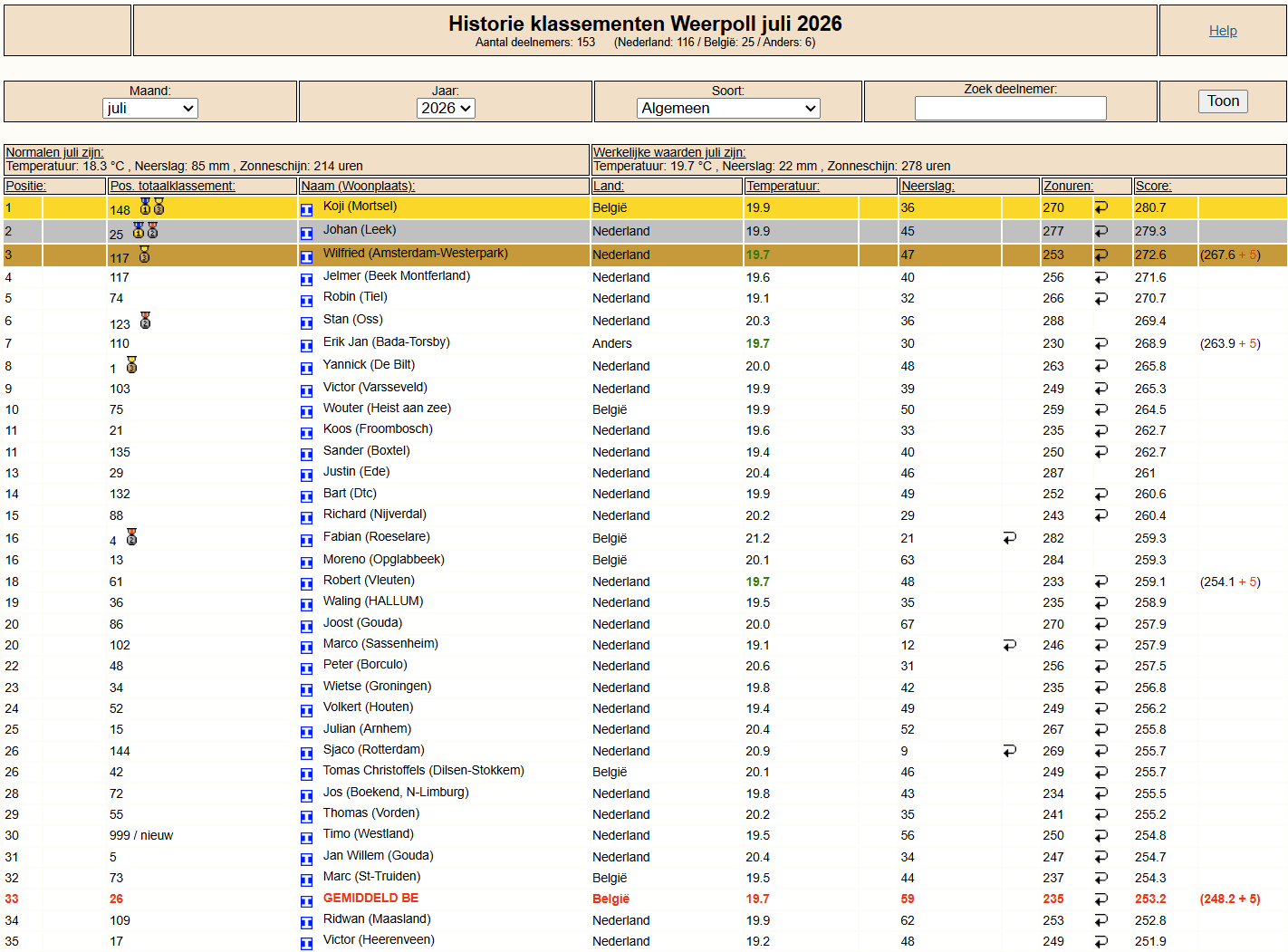The image size is (1288, 952).
Task: Click the '999 / nieuw' cell in Timo's row
Action: click(x=141, y=835)
